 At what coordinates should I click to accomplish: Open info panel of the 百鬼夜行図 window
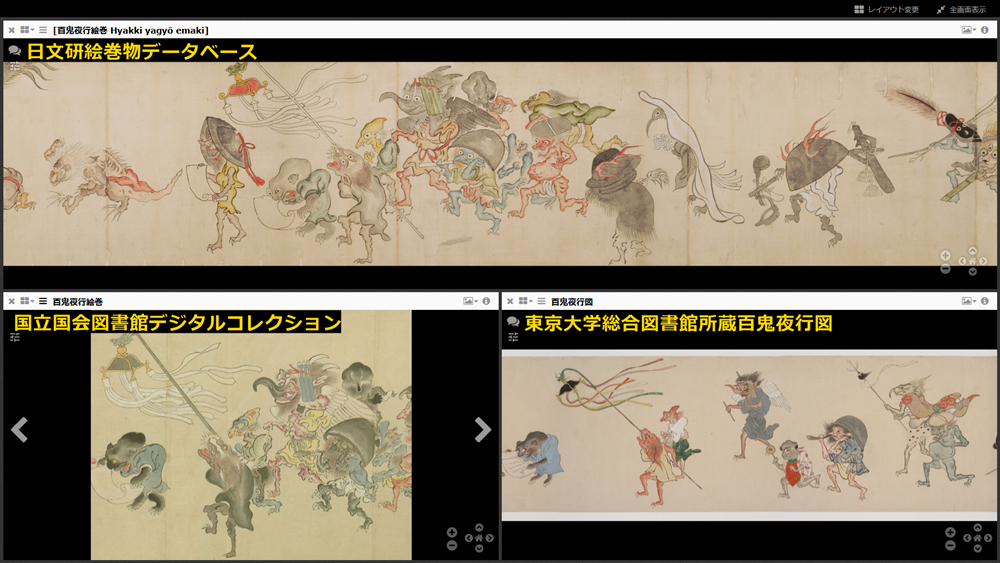pyautogui.click(x=985, y=301)
